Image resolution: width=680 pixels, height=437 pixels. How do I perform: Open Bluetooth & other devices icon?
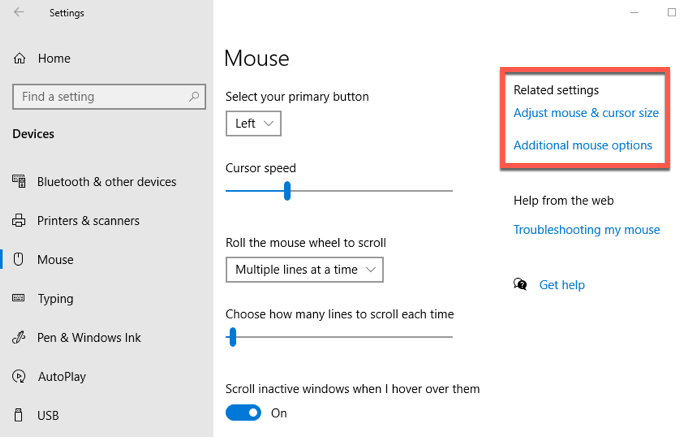pyautogui.click(x=19, y=182)
